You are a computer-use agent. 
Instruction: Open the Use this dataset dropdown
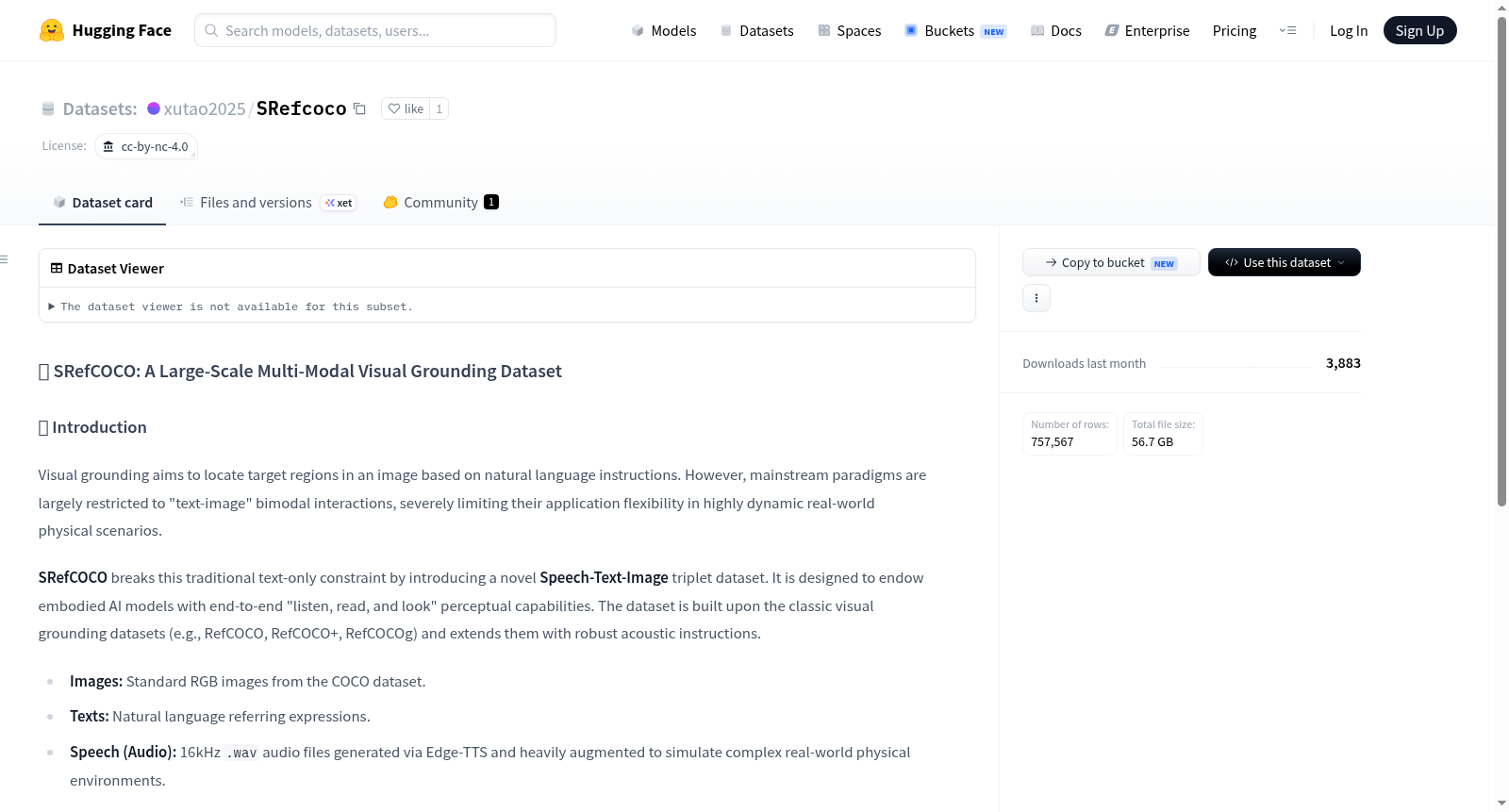[x=1285, y=262]
